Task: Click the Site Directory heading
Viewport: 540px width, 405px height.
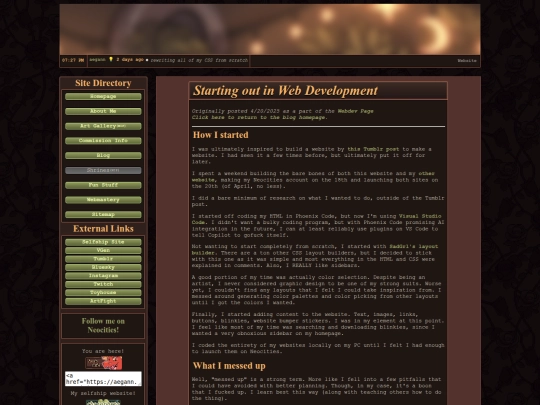Action: click(103, 83)
